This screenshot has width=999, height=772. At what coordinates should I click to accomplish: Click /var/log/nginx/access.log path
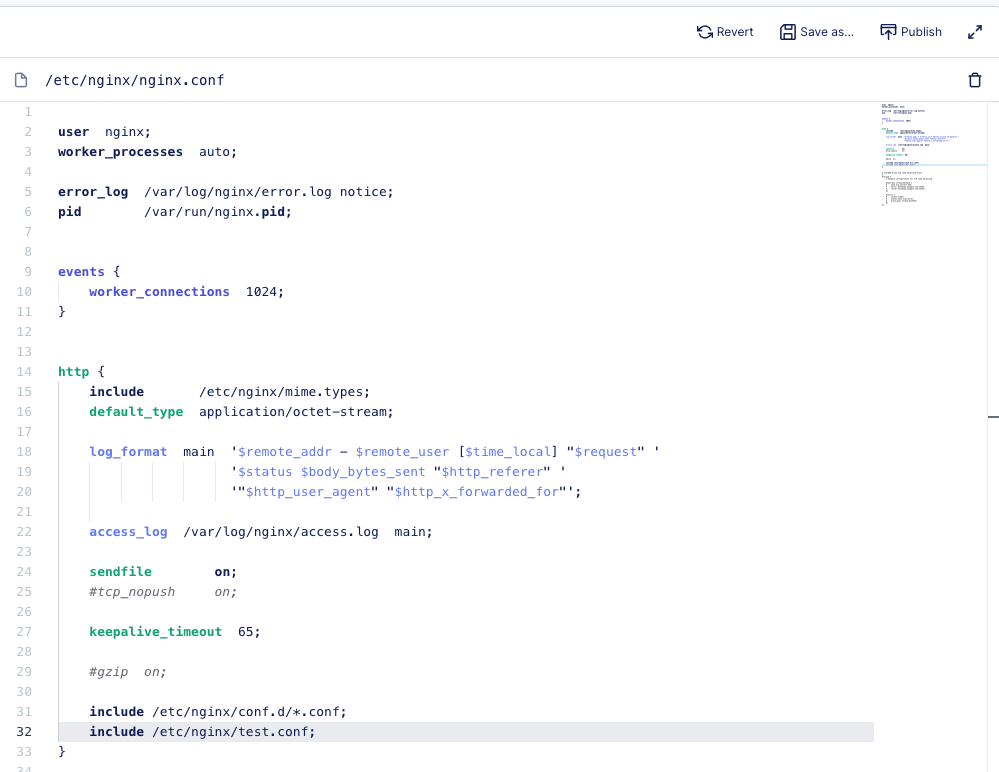(281, 532)
